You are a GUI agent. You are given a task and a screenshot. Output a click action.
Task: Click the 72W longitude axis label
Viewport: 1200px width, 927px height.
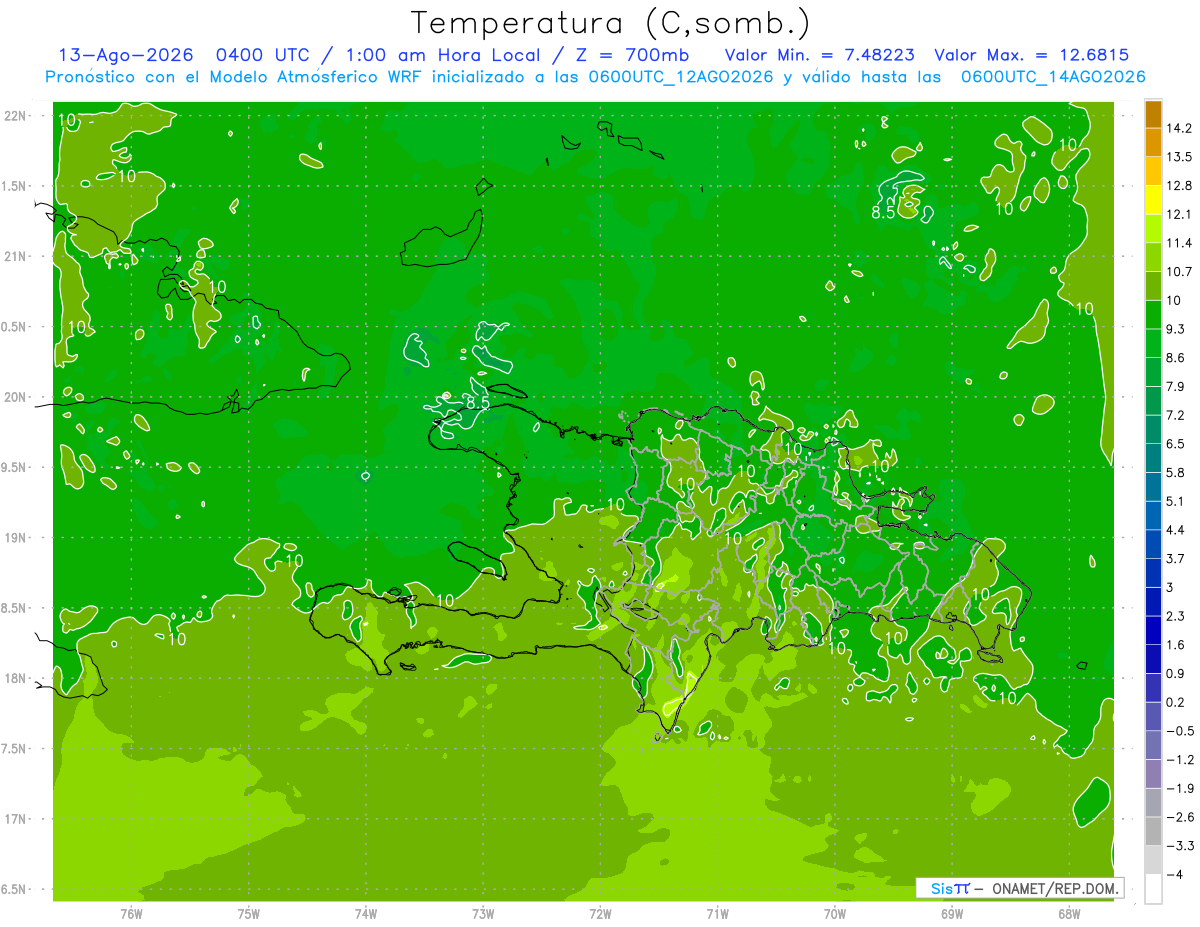600,914
